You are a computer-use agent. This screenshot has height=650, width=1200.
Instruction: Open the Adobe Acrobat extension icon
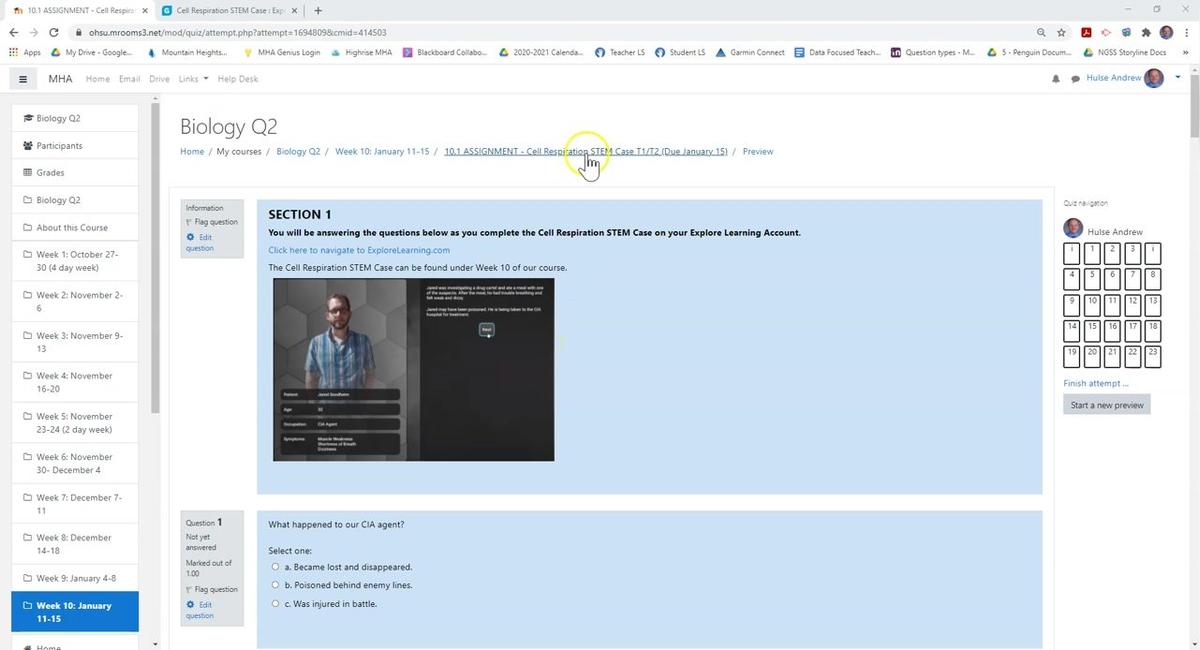1086,32
